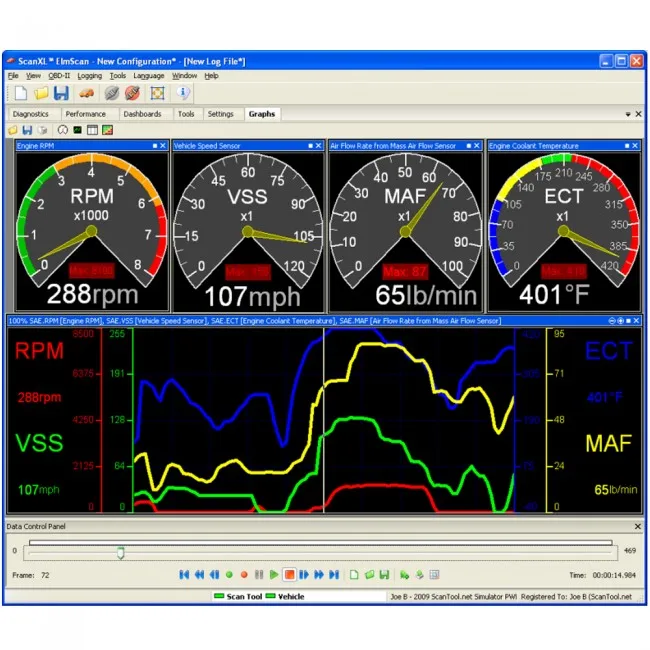
Task: Click the red disconnect plug icon
Action: click(x=132, y=93)
